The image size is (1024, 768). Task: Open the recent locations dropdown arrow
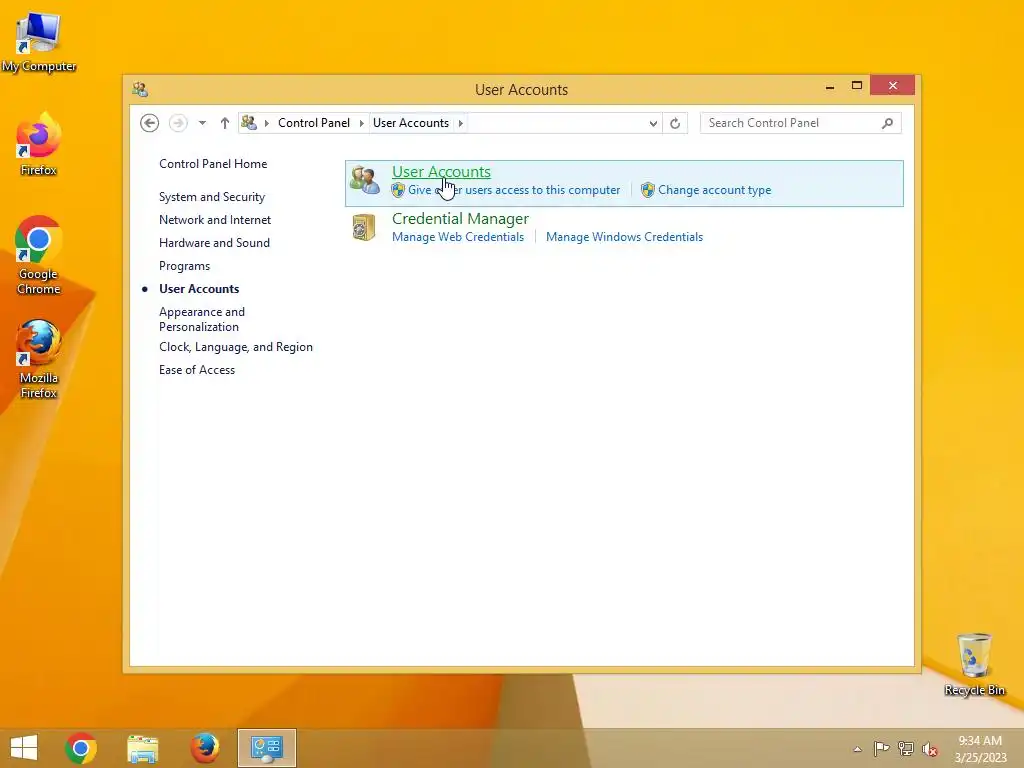(x=202, y=123)
